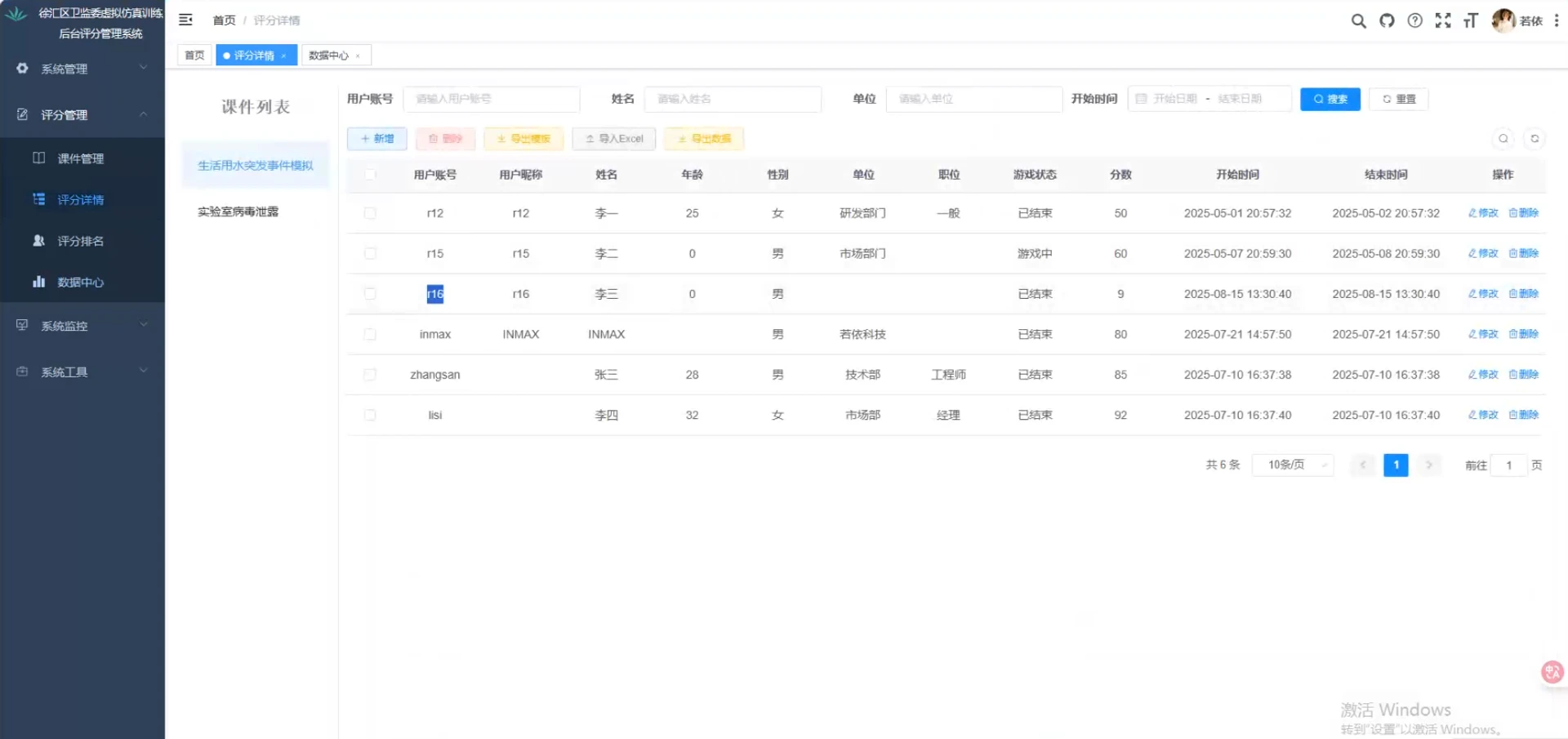
Task: Check the row checkbox for 李二
Action: click(x=370, y=253)
